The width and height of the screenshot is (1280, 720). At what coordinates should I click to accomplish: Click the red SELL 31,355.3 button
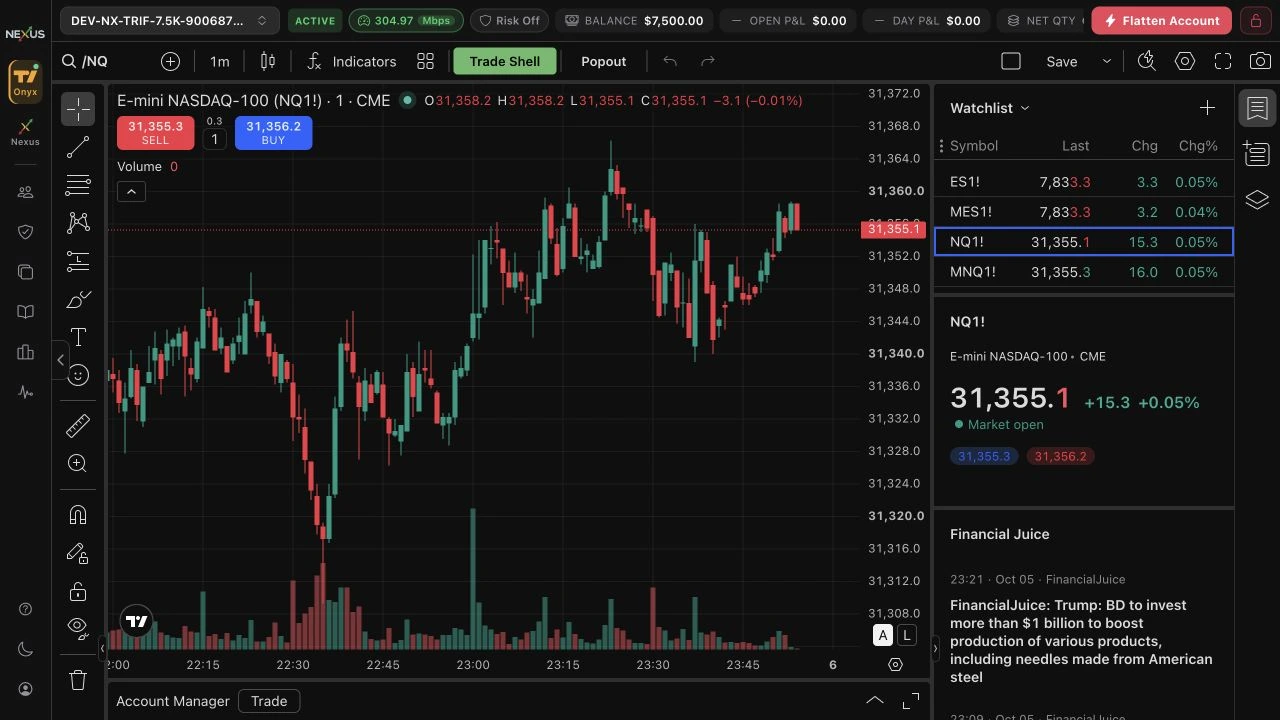point(155,133)
